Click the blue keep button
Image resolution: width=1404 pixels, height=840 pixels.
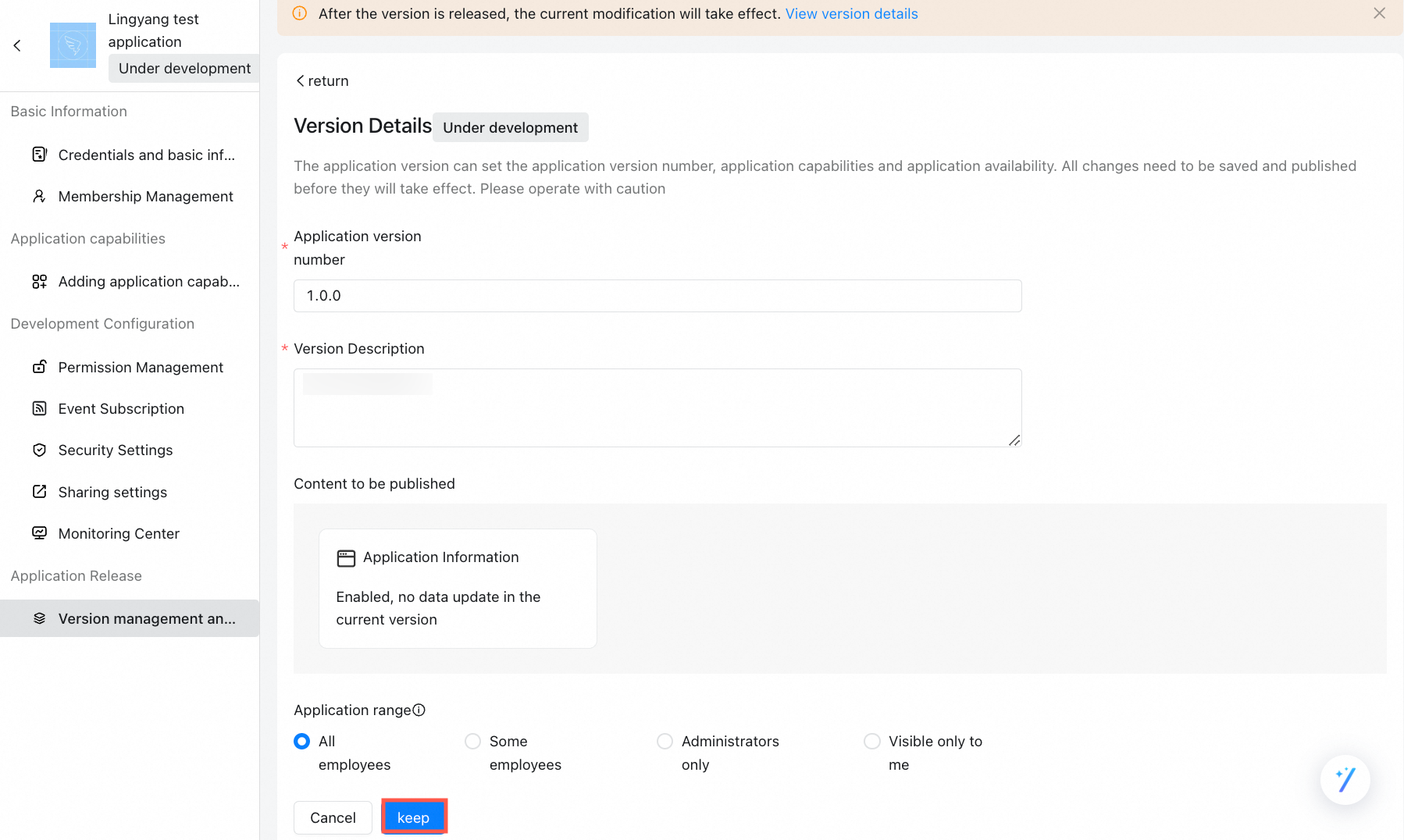click(414, 817)
